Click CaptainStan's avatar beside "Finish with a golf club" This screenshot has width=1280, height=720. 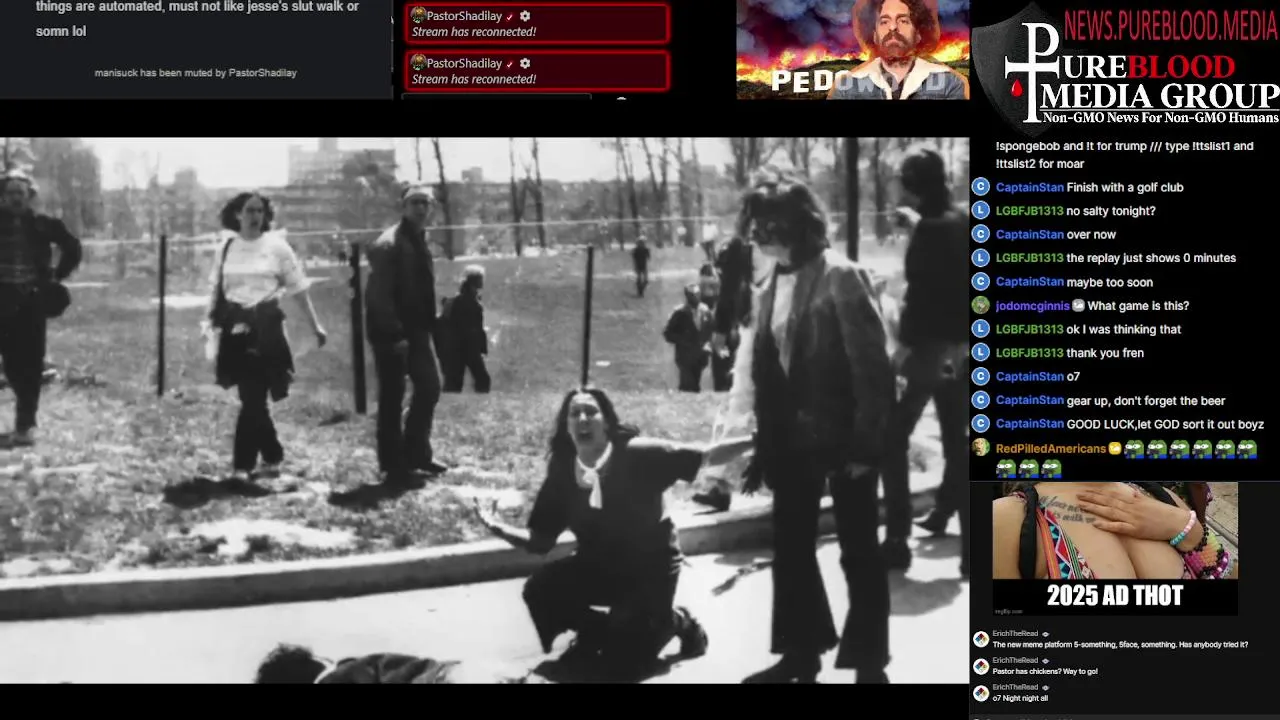coord(981,187)
